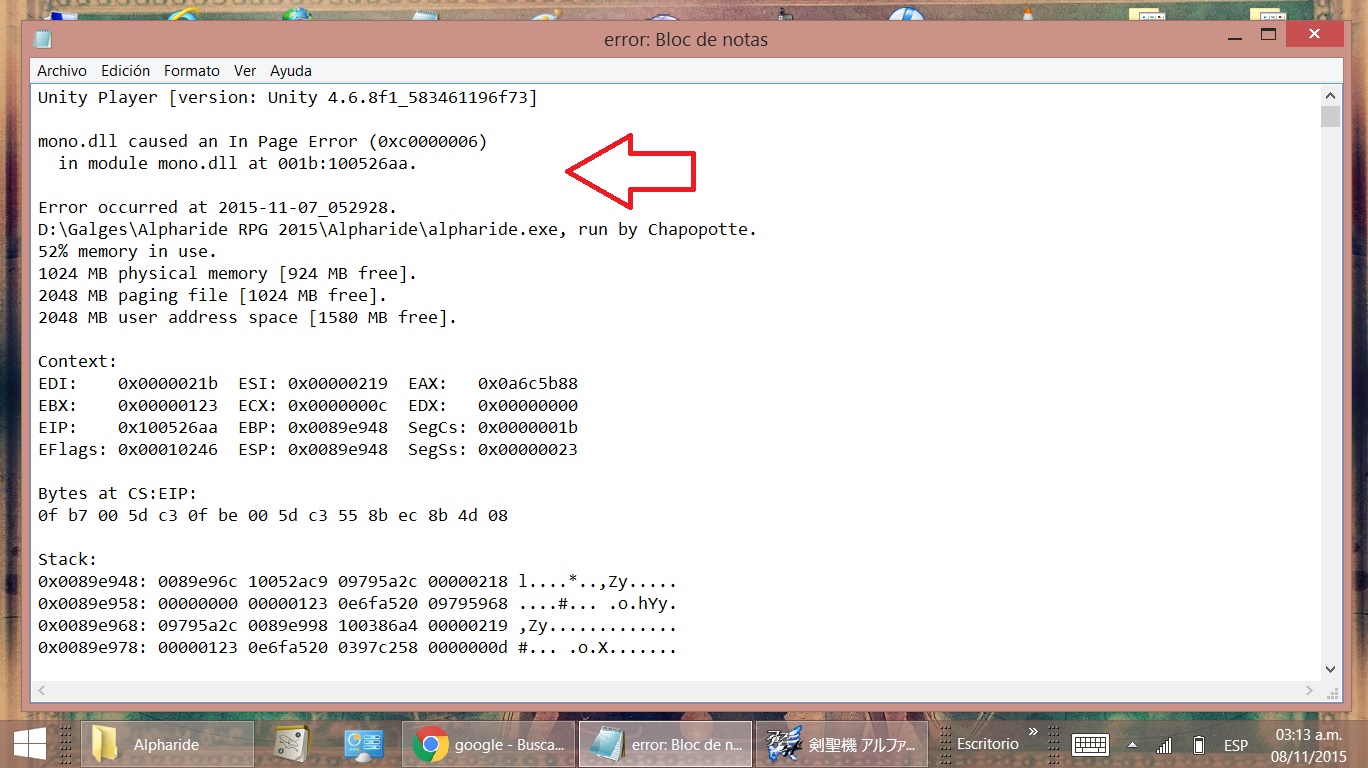The height and width of the screenshot is (768, 1368).
Task: Click the 'Stack:' heading
Action: (x=67, y=559)
